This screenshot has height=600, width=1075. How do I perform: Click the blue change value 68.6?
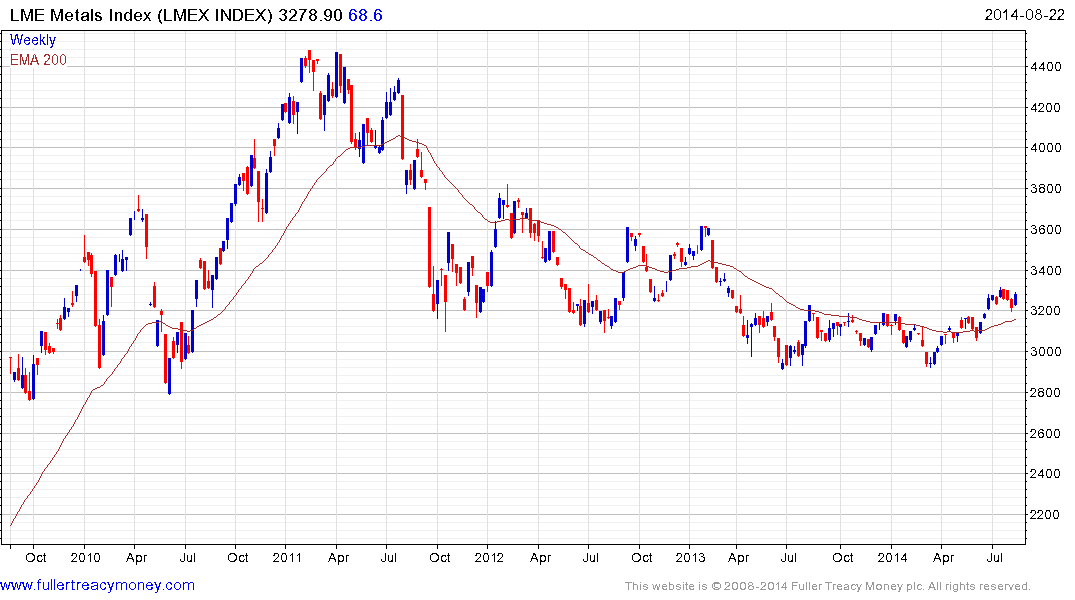click(x=365, y=15)
